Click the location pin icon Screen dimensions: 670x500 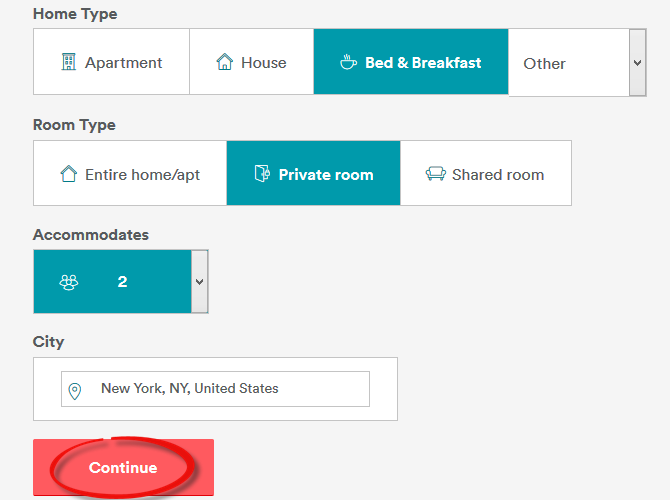[x=75, y=389]
